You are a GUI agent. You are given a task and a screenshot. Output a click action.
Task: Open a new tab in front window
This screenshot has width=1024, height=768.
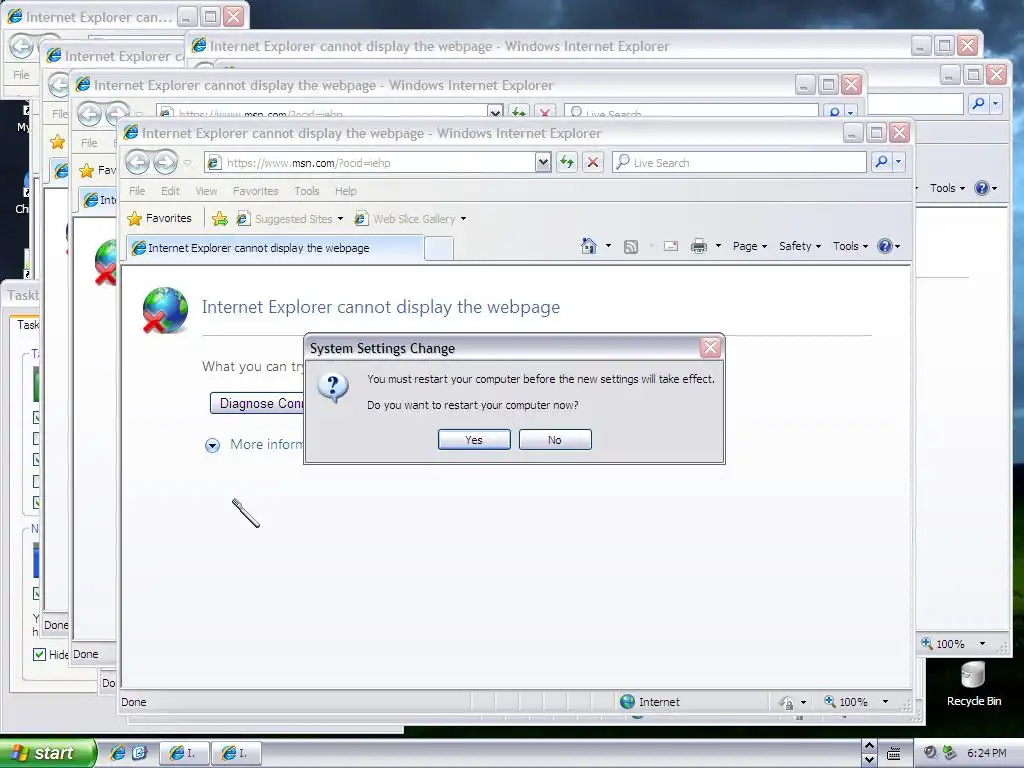coord(438,248)
